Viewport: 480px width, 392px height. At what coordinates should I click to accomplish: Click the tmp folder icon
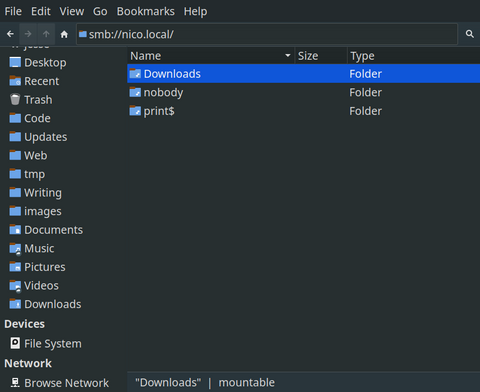15,174
